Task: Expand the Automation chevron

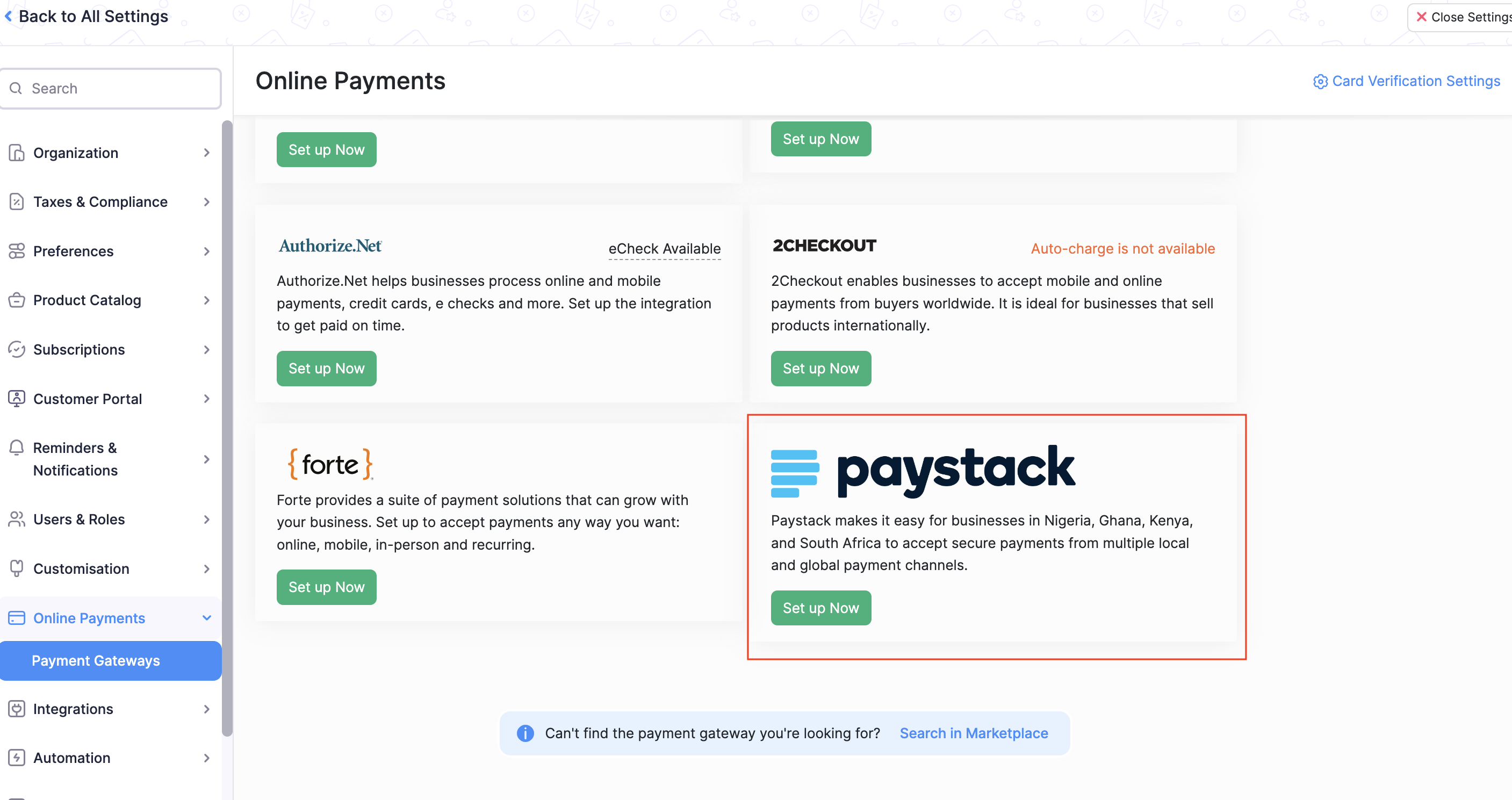Action: tap(207, 758)
